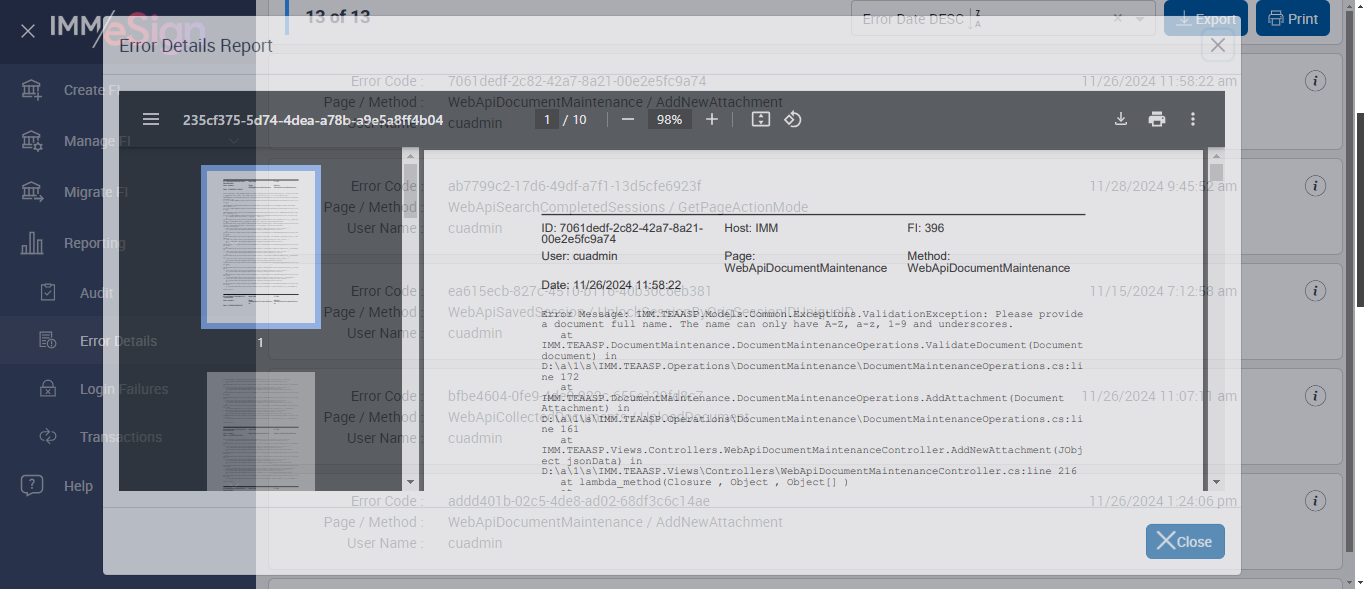Click the Close button in the dialog
The height and width of the screenshot is (589, 1366).
tap(1185, 541)
